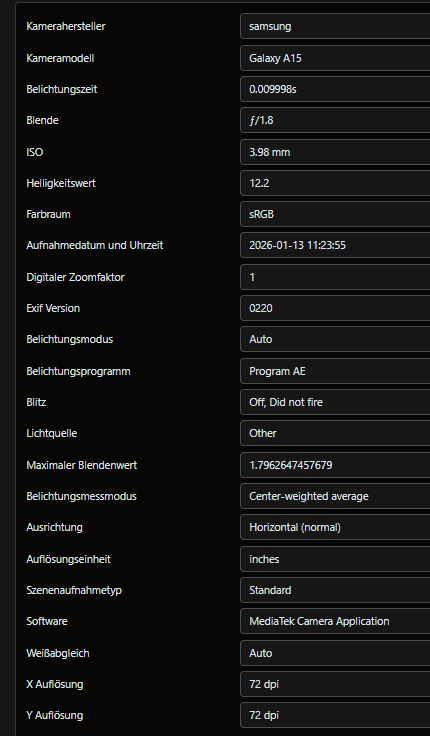This screenshot has width=430, height=736.
Task: Click the Belichtungsmodus field showing Auto
Action: click(x=335, y=339)
